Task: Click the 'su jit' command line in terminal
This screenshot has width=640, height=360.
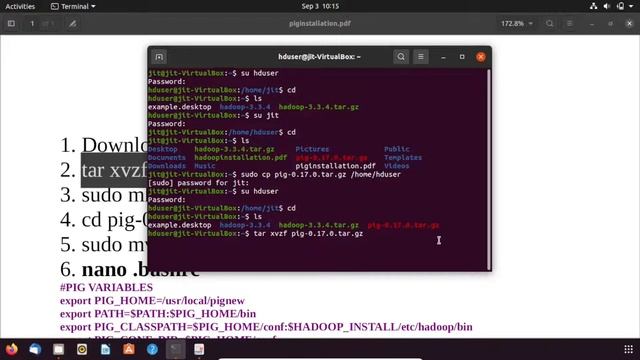Action: (x=266, y=116)
